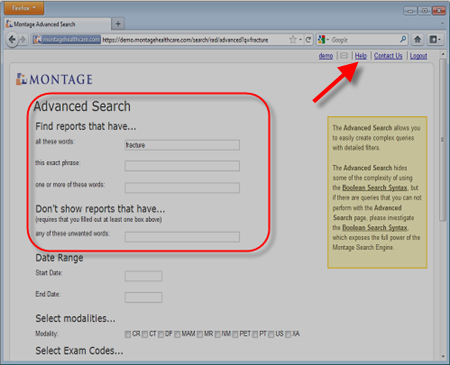
Task: Go forward with the browser forward arrow
Action: tap(23, 40)
